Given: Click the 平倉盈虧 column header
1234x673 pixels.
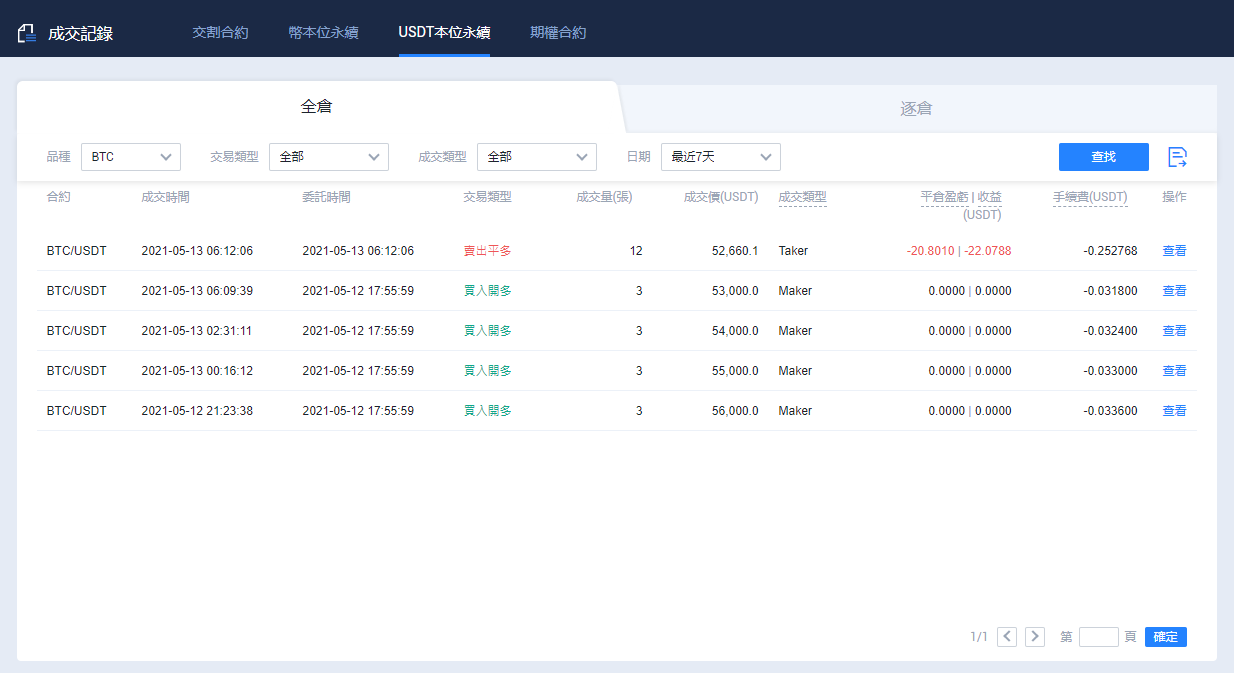Looking at the screenshot, I should [944, 197].
